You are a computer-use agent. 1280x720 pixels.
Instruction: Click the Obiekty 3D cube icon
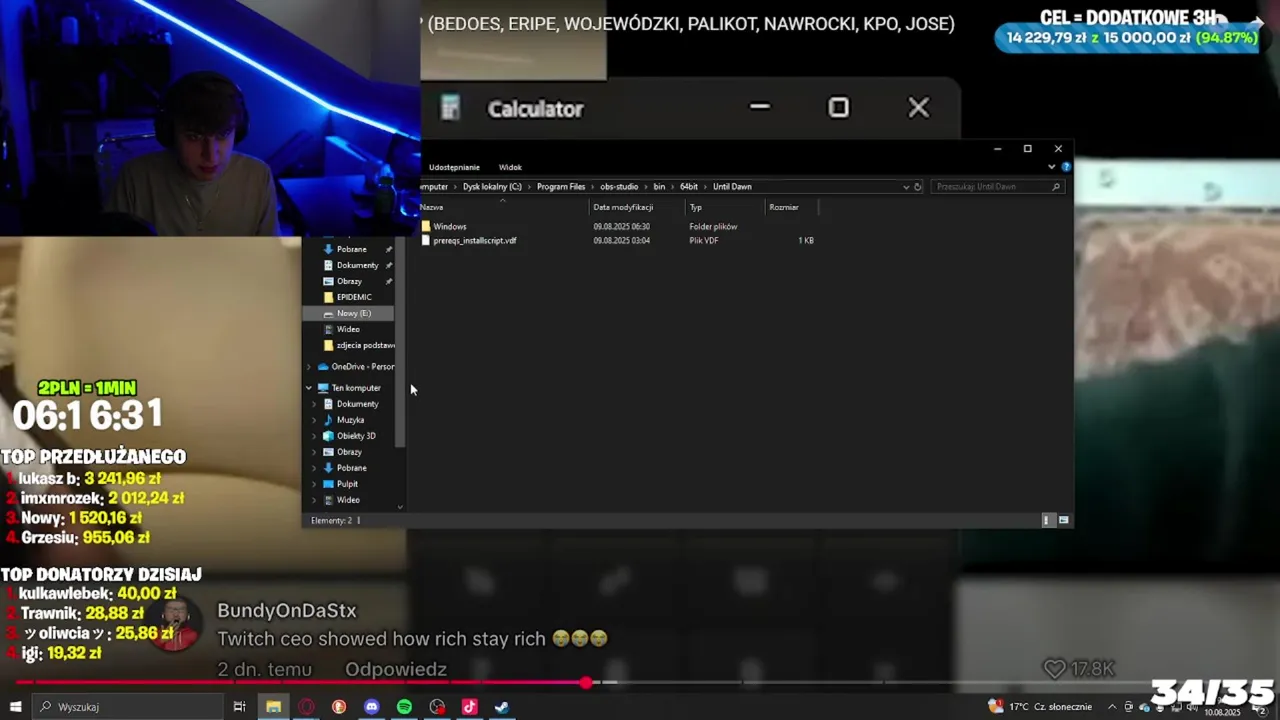pos(328,436)
